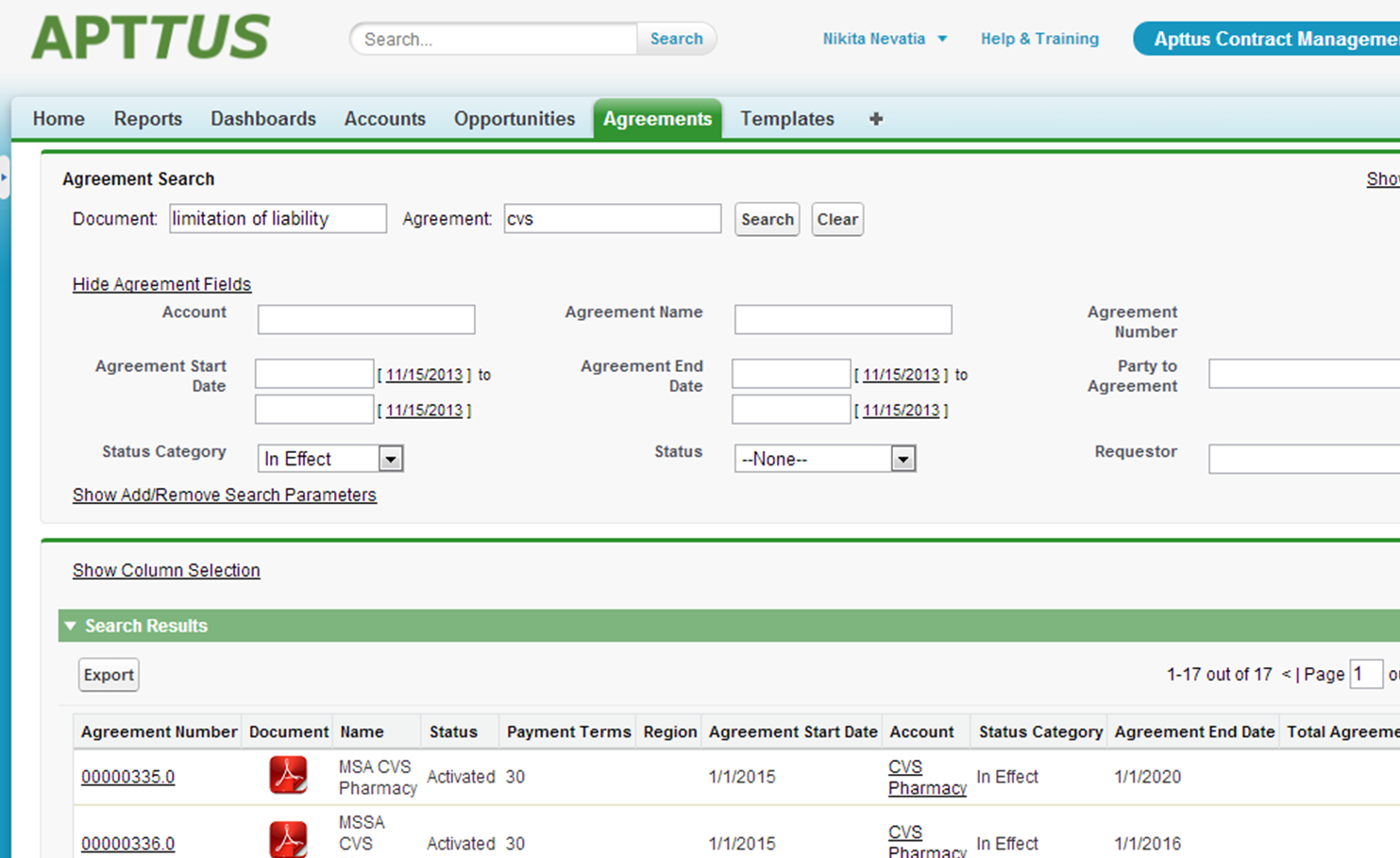Click the 1-17 out of 17 results count
Image resolution: width=1400 pixels, height=858 pixels.
[1220, 674]
